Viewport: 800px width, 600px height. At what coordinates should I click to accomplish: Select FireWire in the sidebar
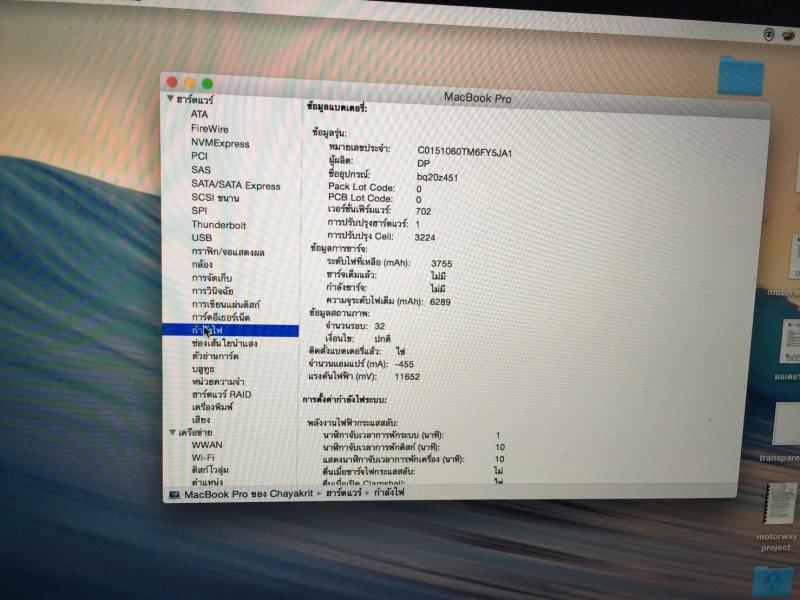pos(210,129)
